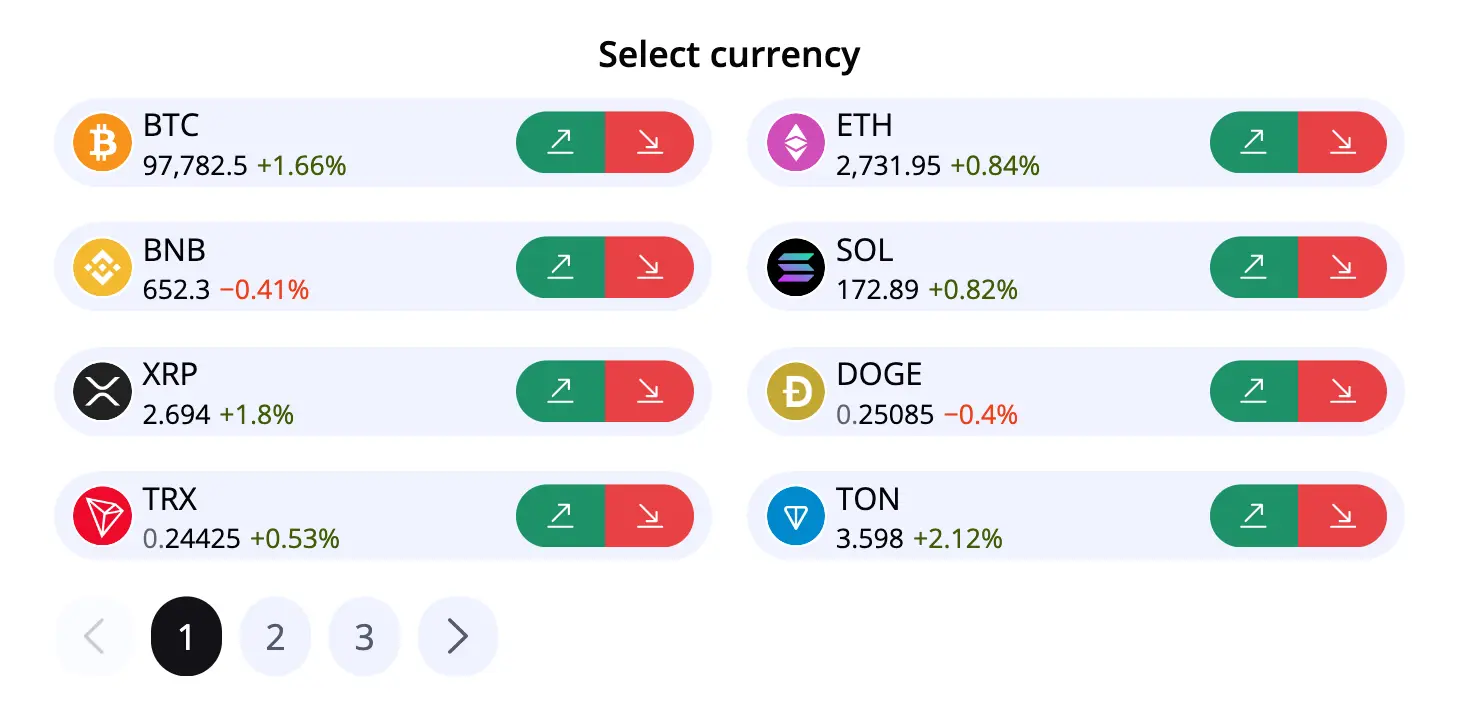Go to next page with right chevron

coord(457,636)
